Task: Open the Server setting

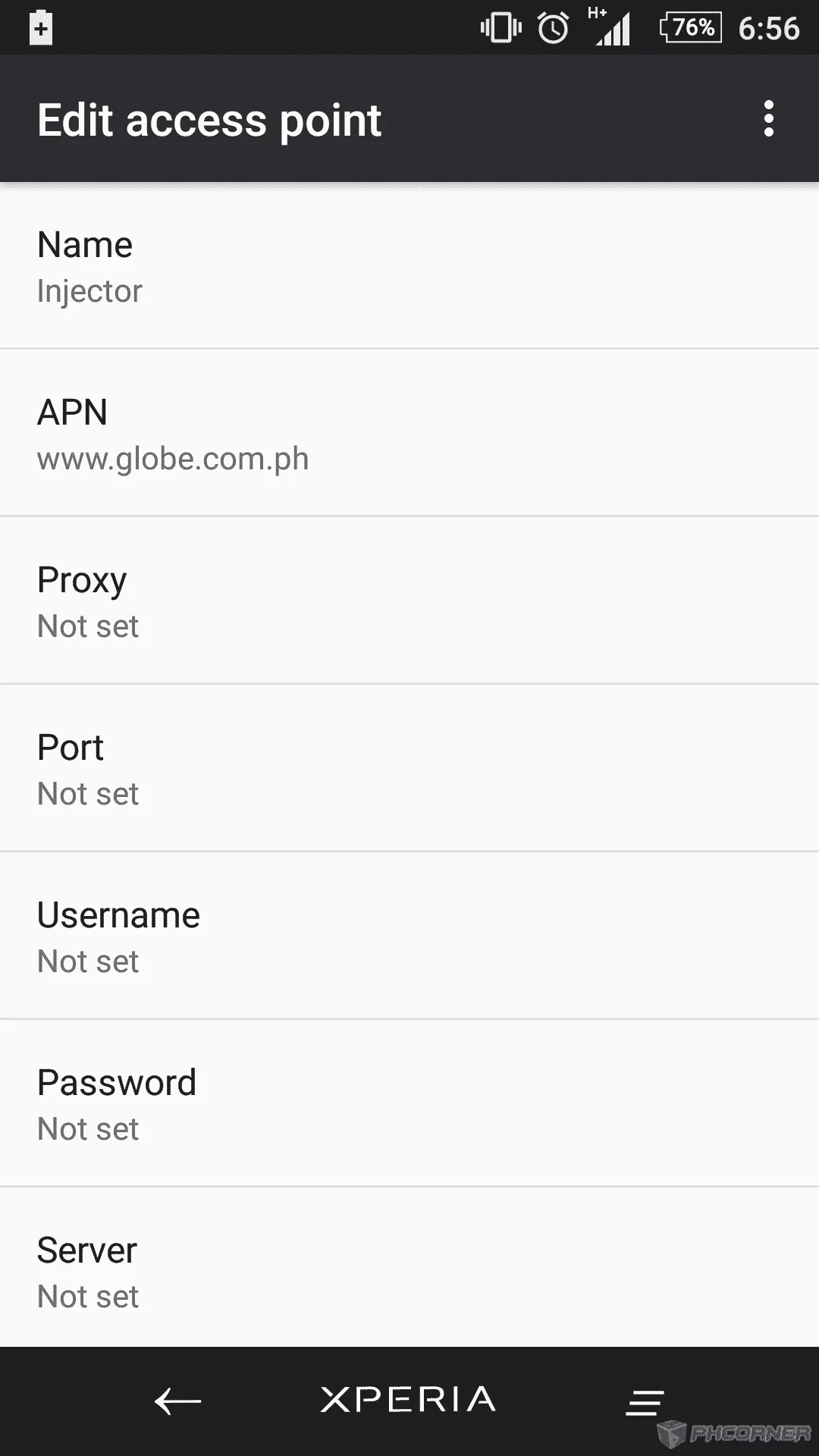Action: [409, 1268]
